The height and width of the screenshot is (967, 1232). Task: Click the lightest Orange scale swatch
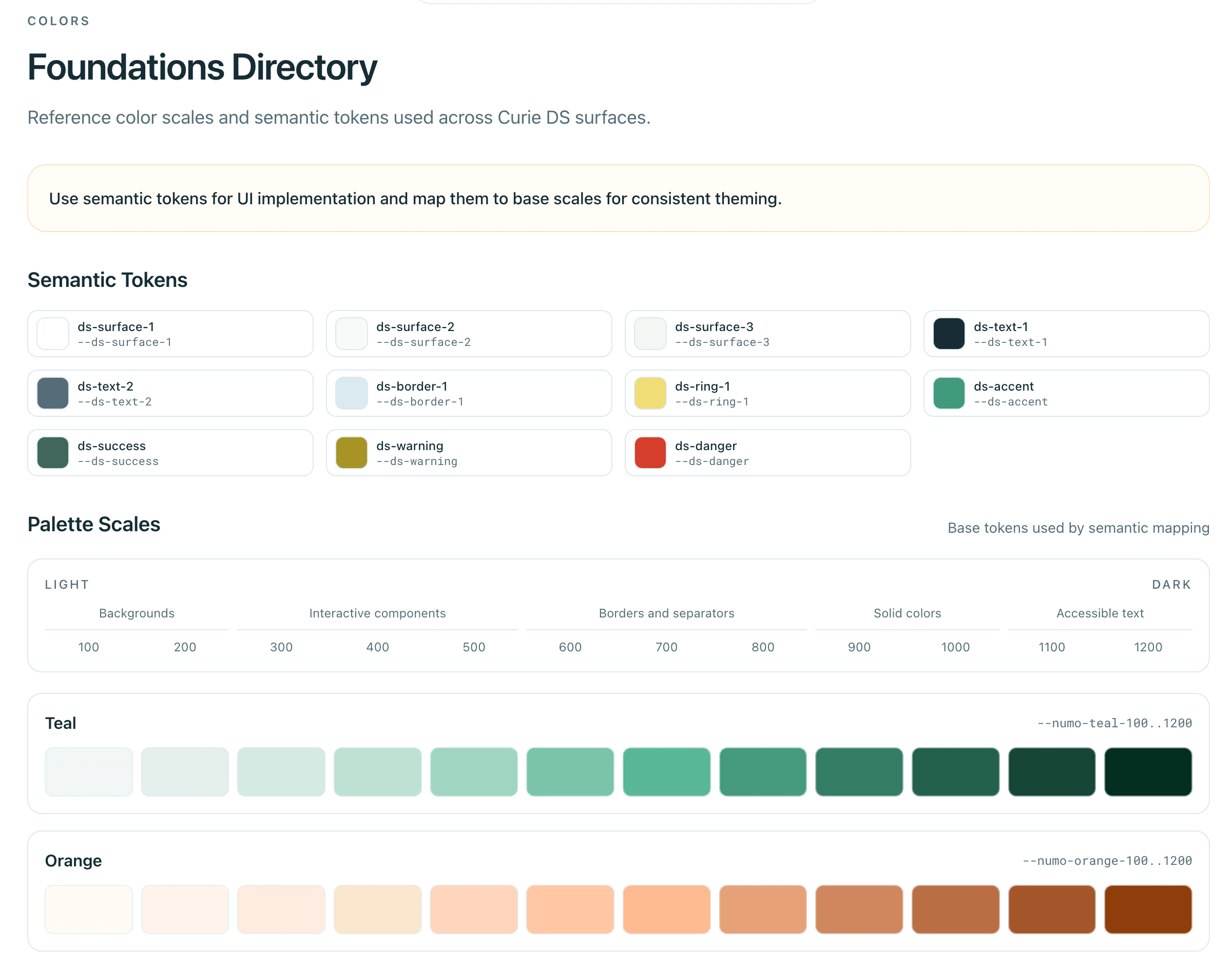(x=89, y=909)
